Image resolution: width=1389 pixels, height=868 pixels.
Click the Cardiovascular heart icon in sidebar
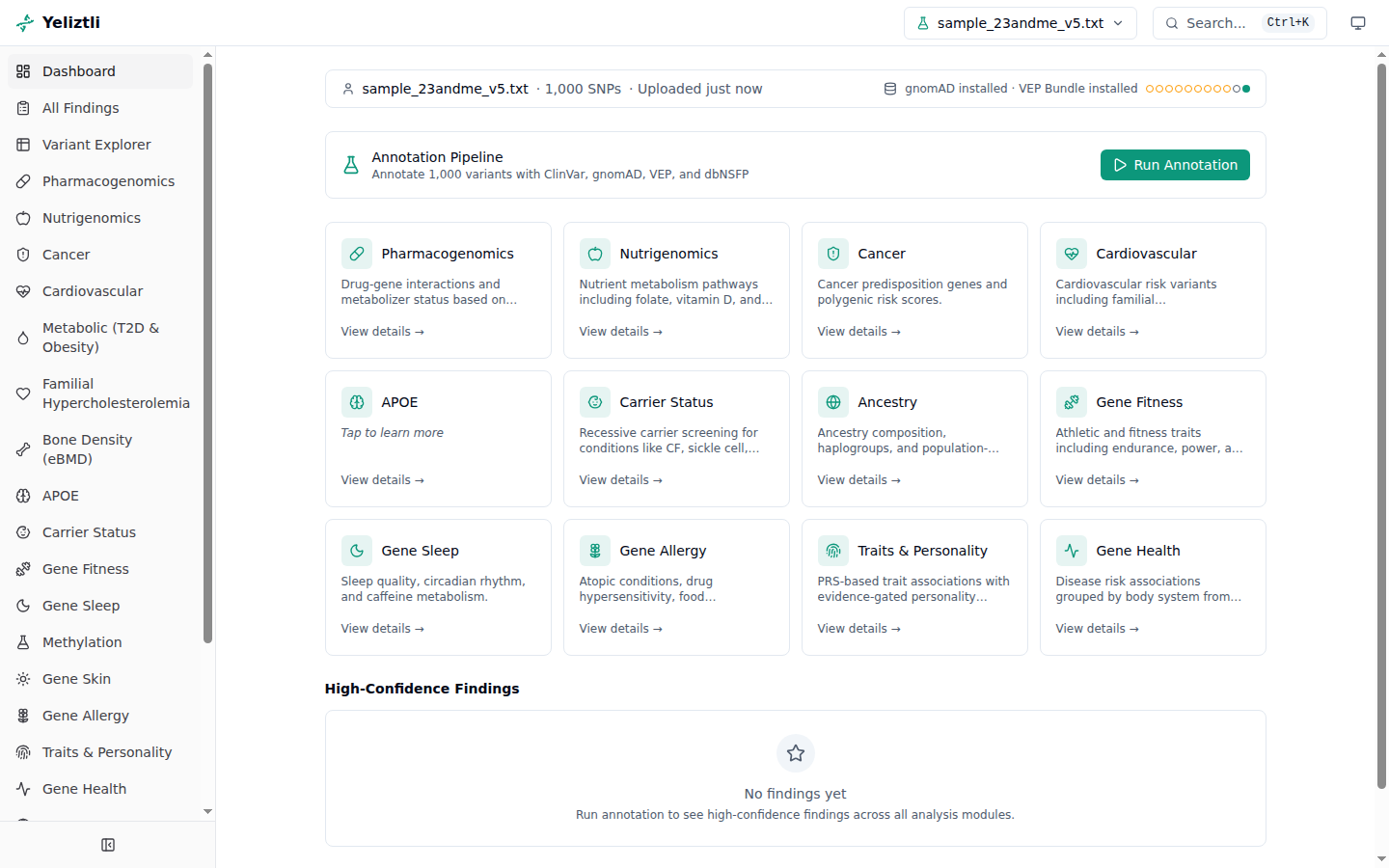click(23, 291)
